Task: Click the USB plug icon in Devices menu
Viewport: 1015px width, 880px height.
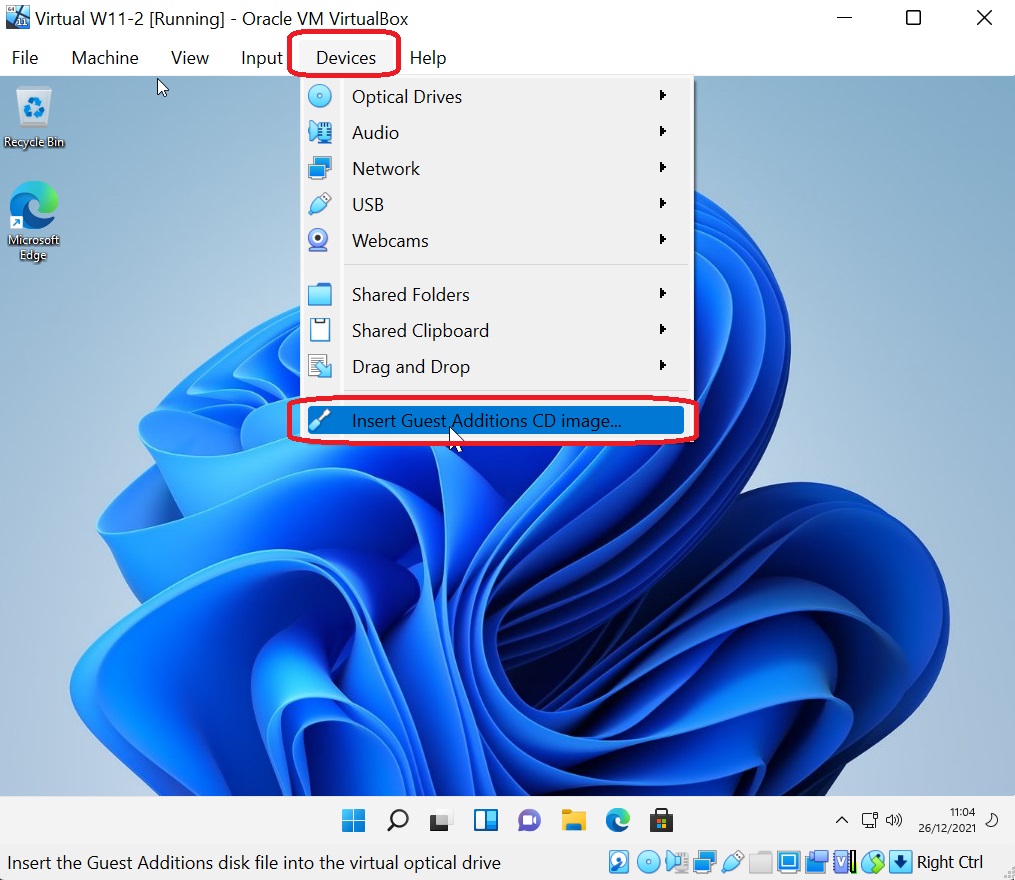Action: (320, 204)
